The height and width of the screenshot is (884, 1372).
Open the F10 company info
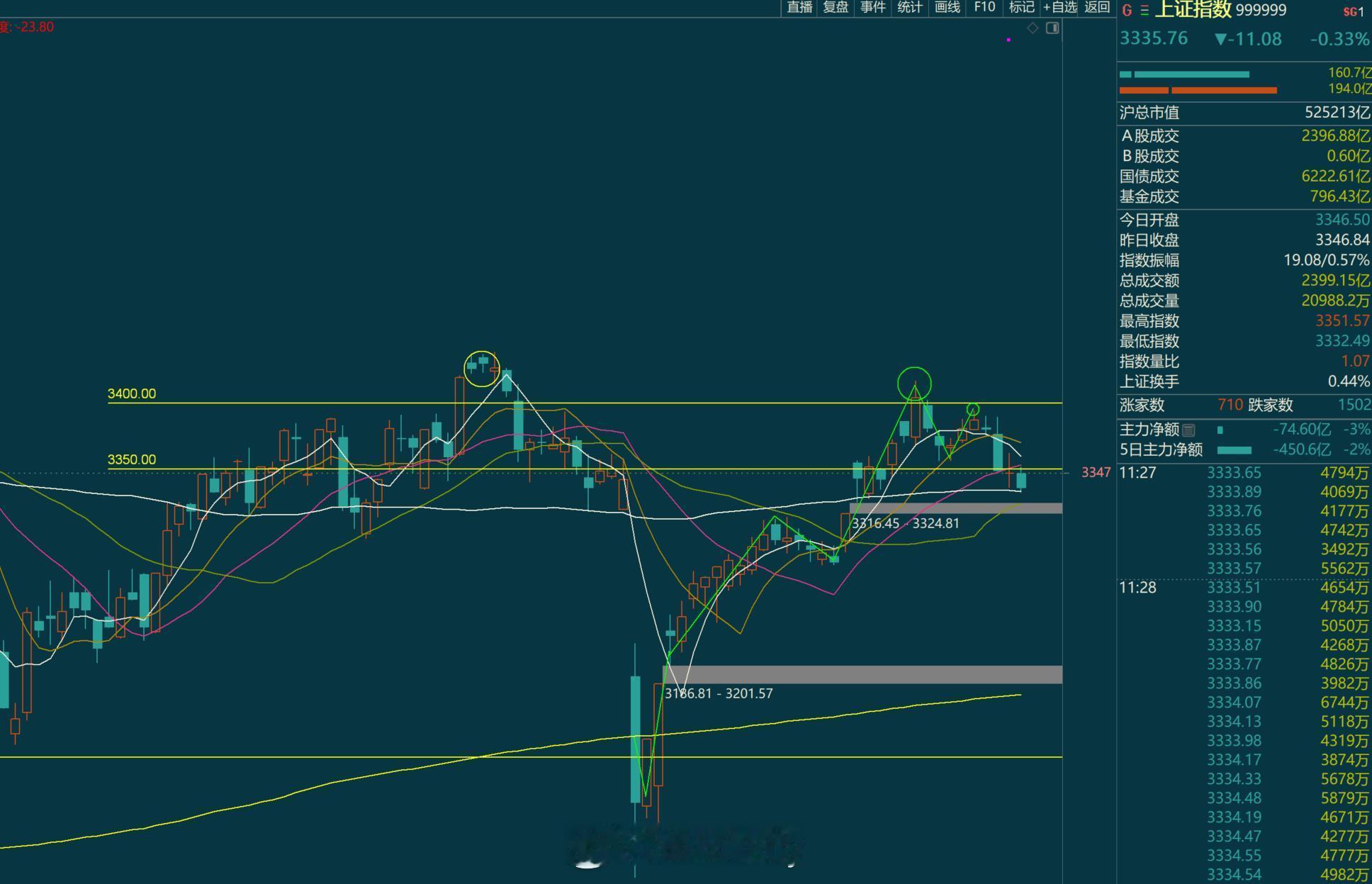pyautogui.click(x=984, y=7)
